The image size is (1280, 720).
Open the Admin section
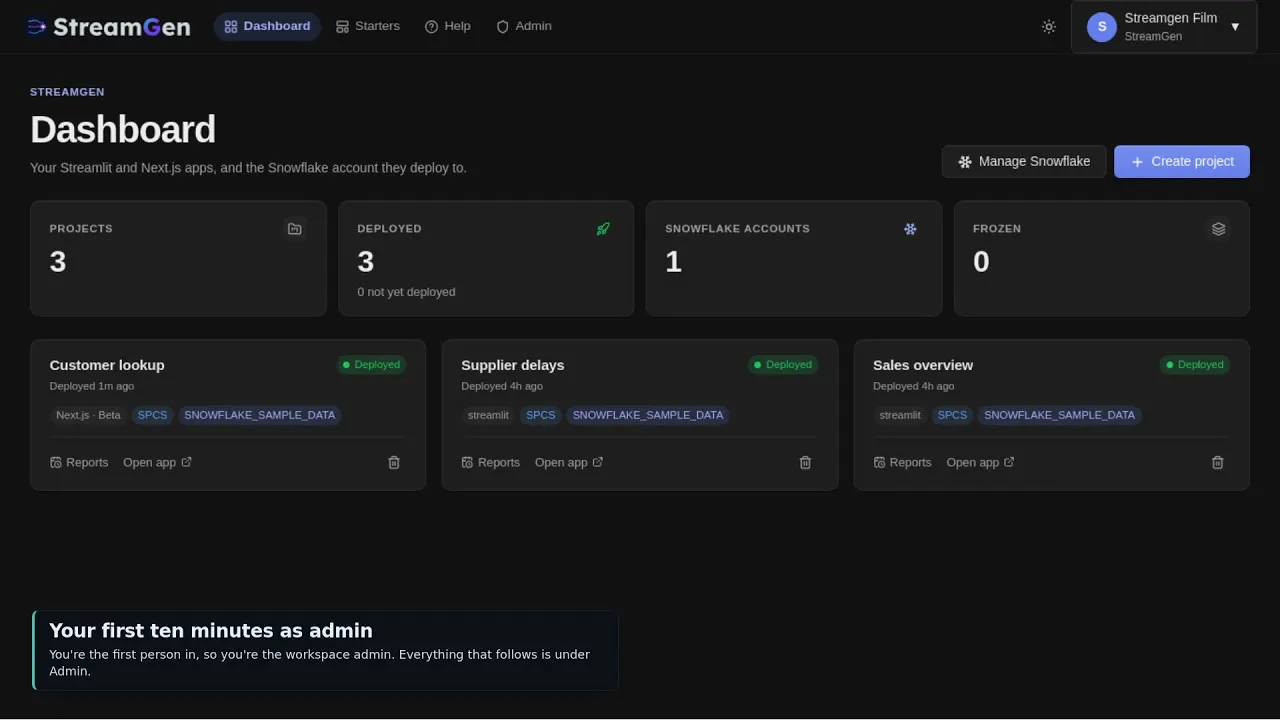[x=524, y=26]
